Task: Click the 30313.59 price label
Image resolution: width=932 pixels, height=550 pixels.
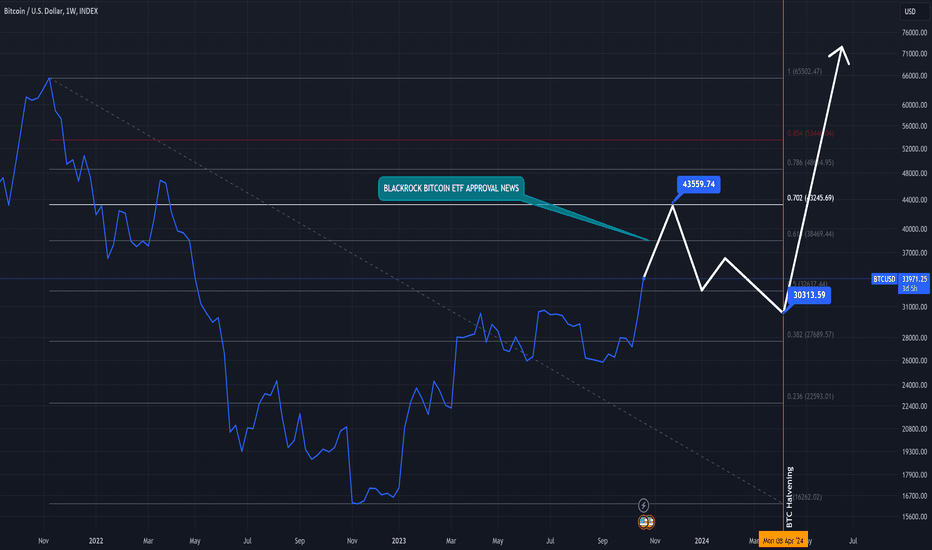Action: 809,295
